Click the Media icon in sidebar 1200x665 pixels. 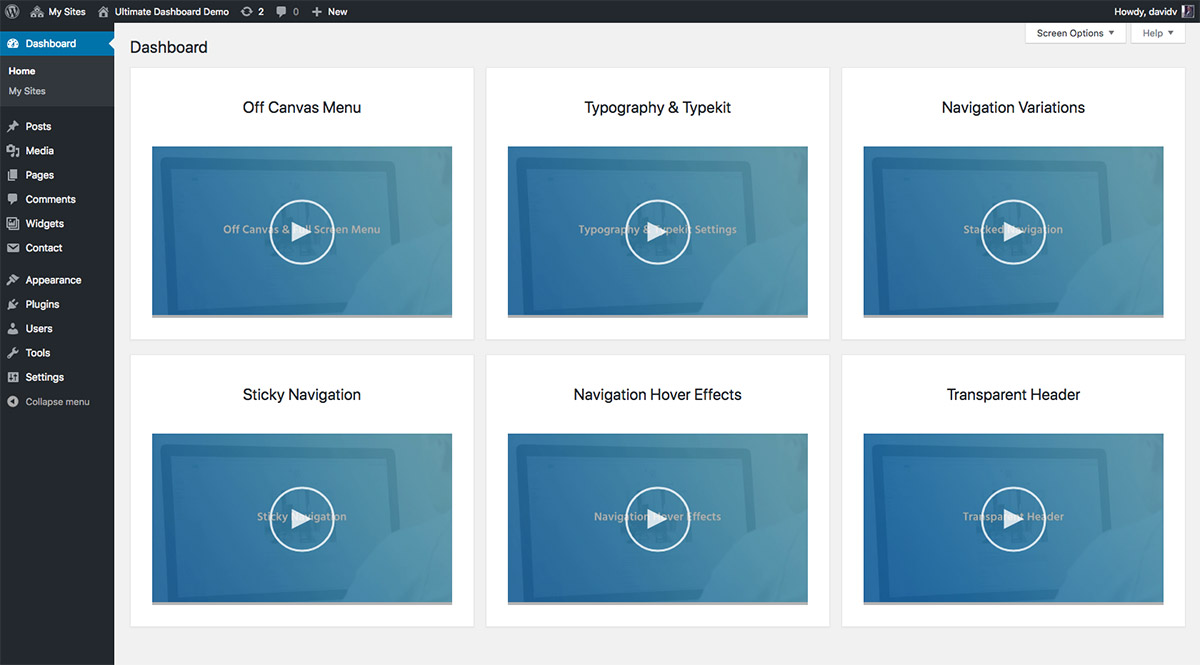(x=13, y=150)
